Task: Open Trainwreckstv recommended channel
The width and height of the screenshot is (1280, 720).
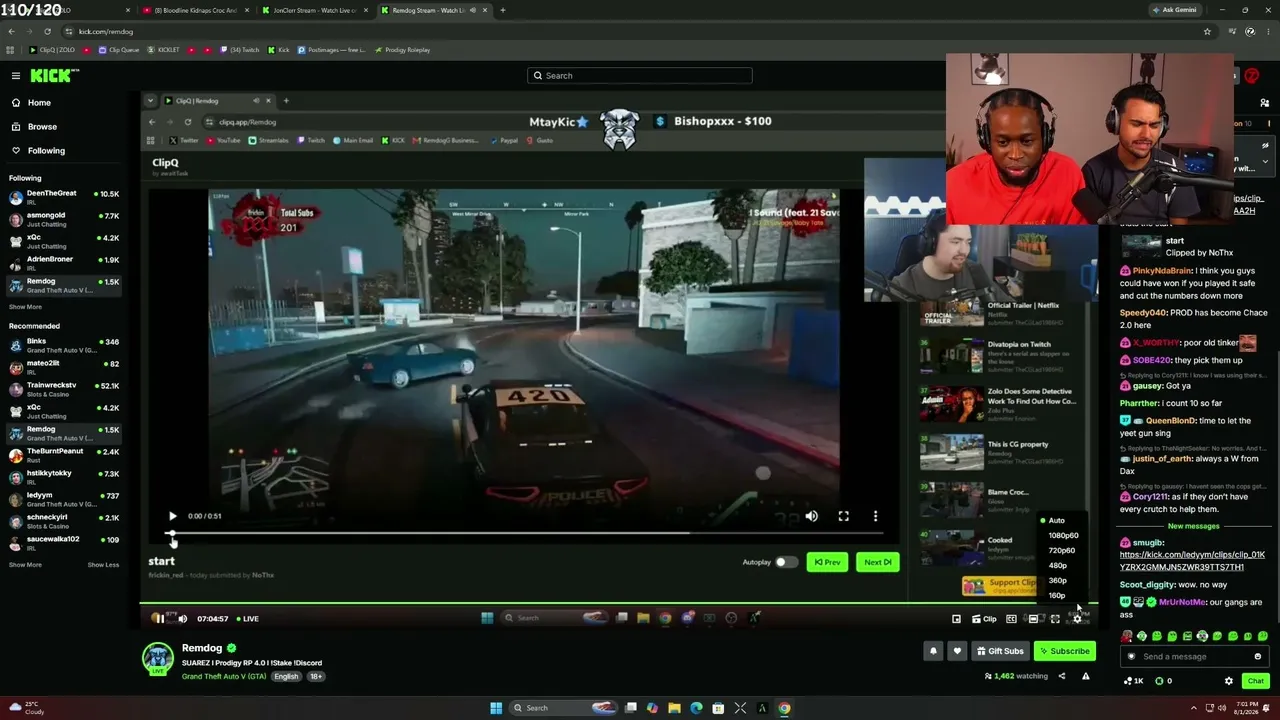Action: (64, 389)
